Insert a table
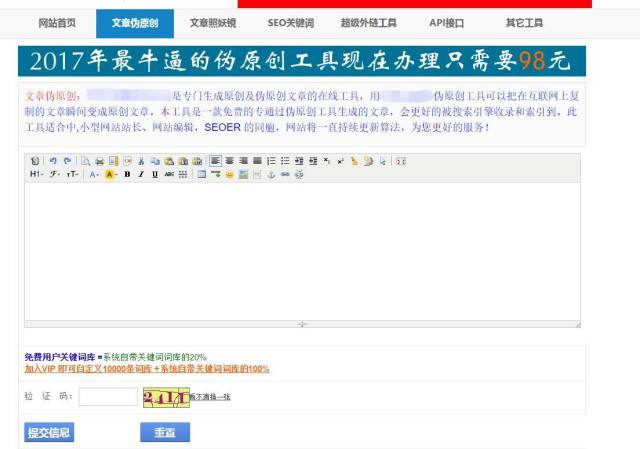This screenshot has width=640, height=449. 202,174
